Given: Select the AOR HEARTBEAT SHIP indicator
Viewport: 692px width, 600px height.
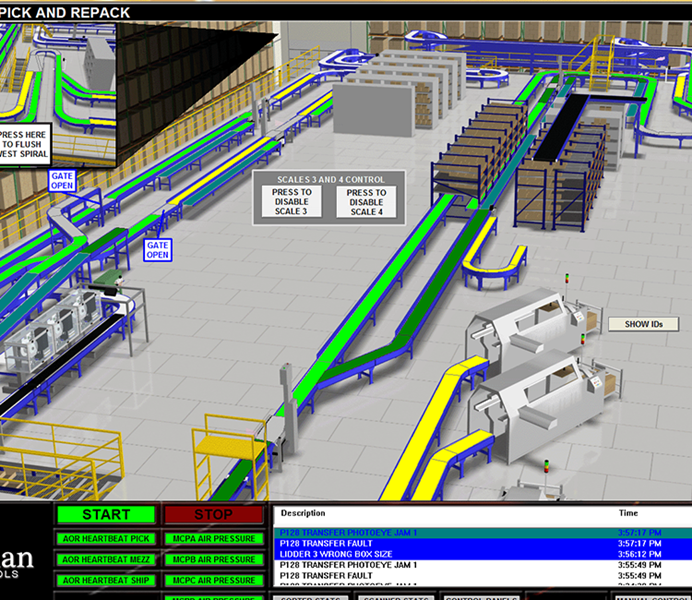Looking at the screenshot, I should pos(106,580).
